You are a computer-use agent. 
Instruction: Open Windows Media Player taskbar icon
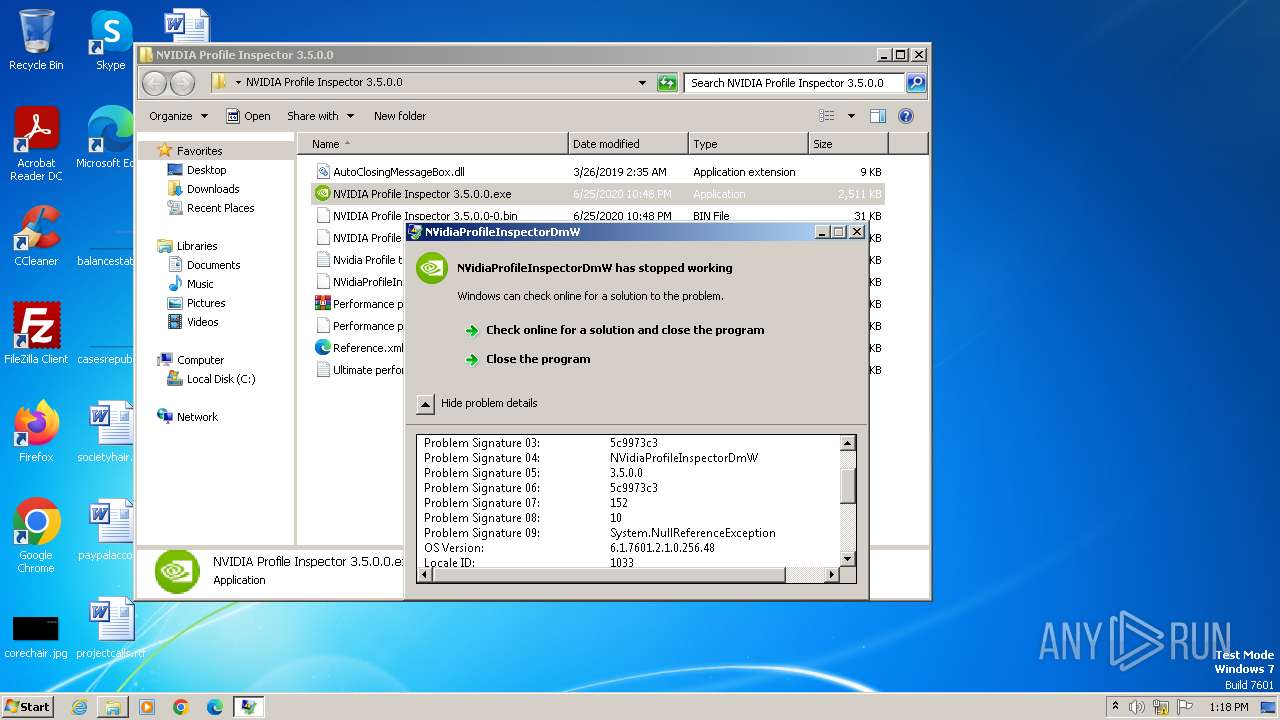(x=147, y=707)
